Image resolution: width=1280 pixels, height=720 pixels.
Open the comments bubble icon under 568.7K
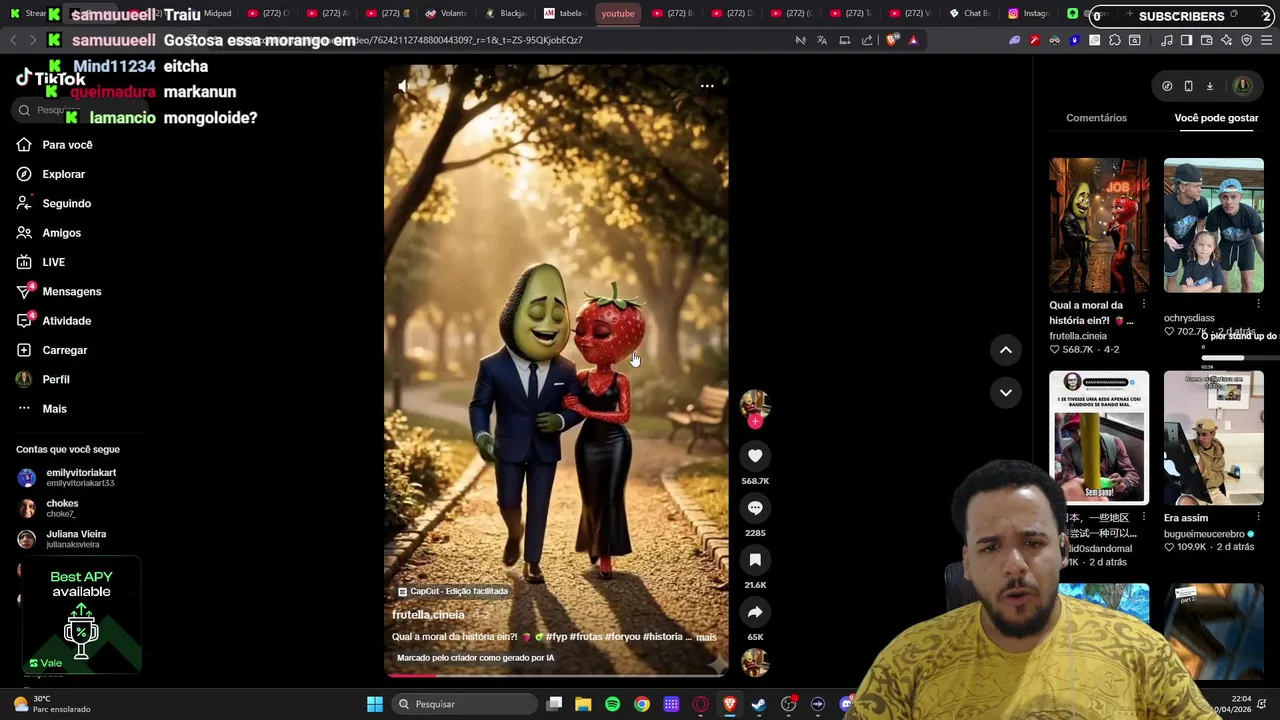[x=755, y=508]
